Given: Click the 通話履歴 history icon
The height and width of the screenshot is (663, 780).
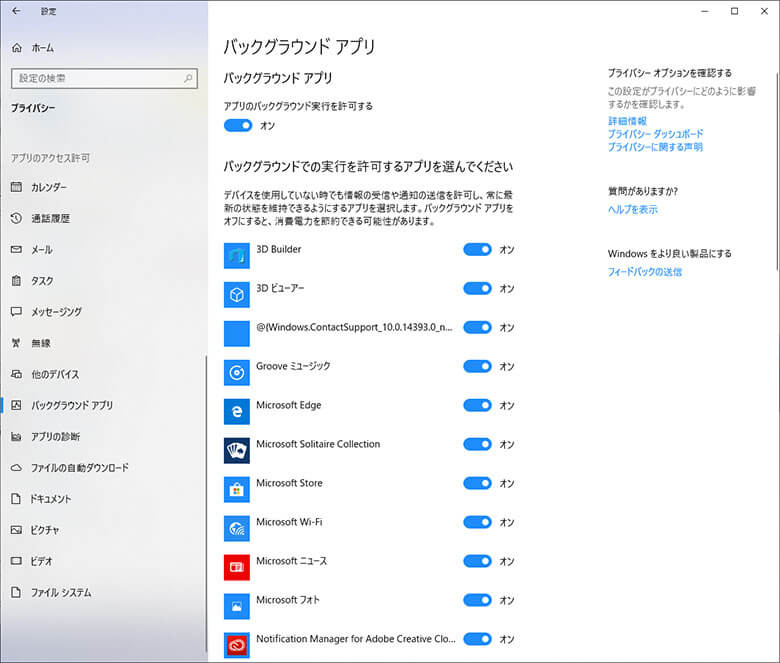Looking at the screenshot, I should 16,218.
